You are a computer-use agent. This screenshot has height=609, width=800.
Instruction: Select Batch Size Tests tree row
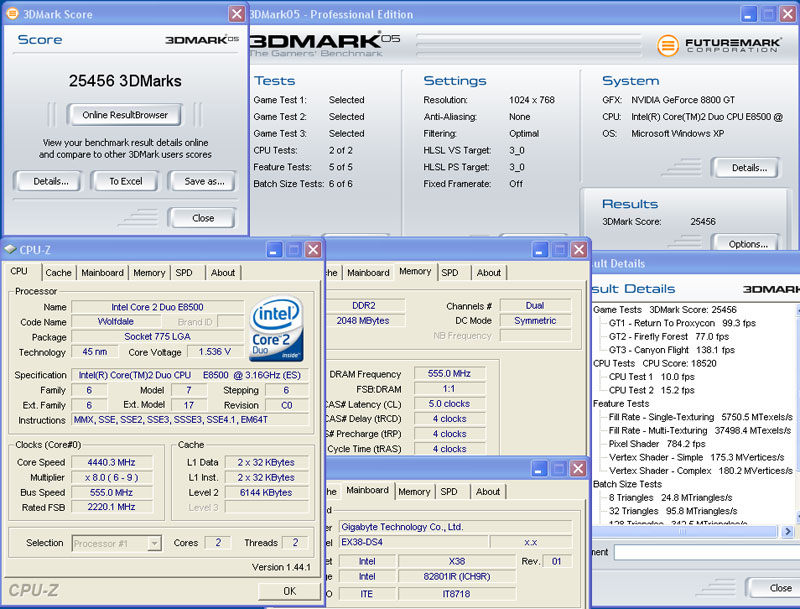628,484
